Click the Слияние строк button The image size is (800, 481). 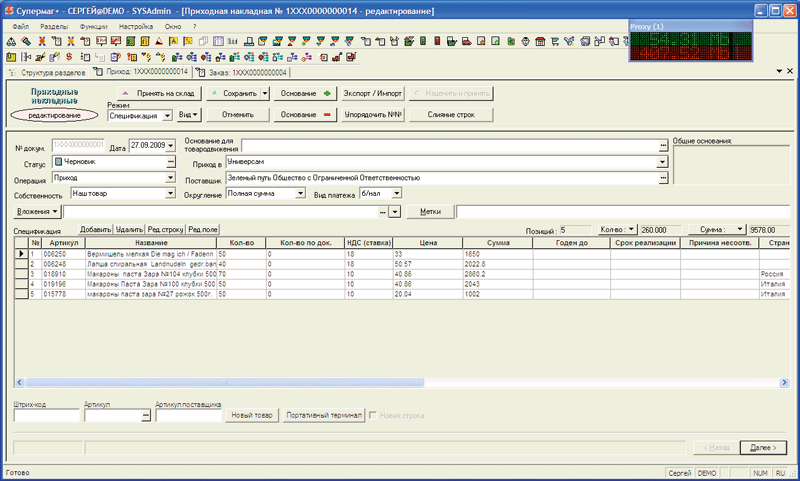coord(450,115)
